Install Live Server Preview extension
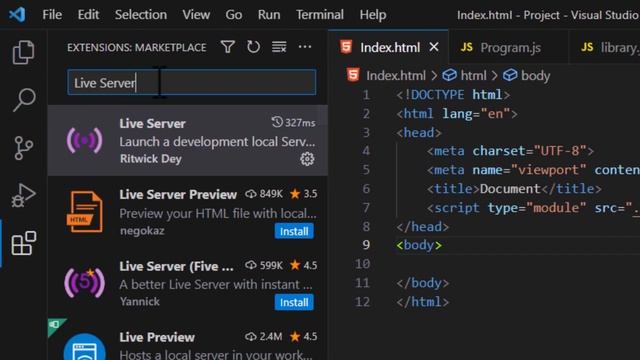Viewport: 640px width, 360px height. point(294,231)
